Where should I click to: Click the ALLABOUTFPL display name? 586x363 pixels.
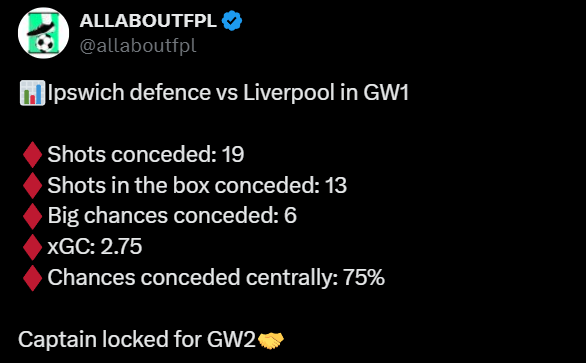148,21
